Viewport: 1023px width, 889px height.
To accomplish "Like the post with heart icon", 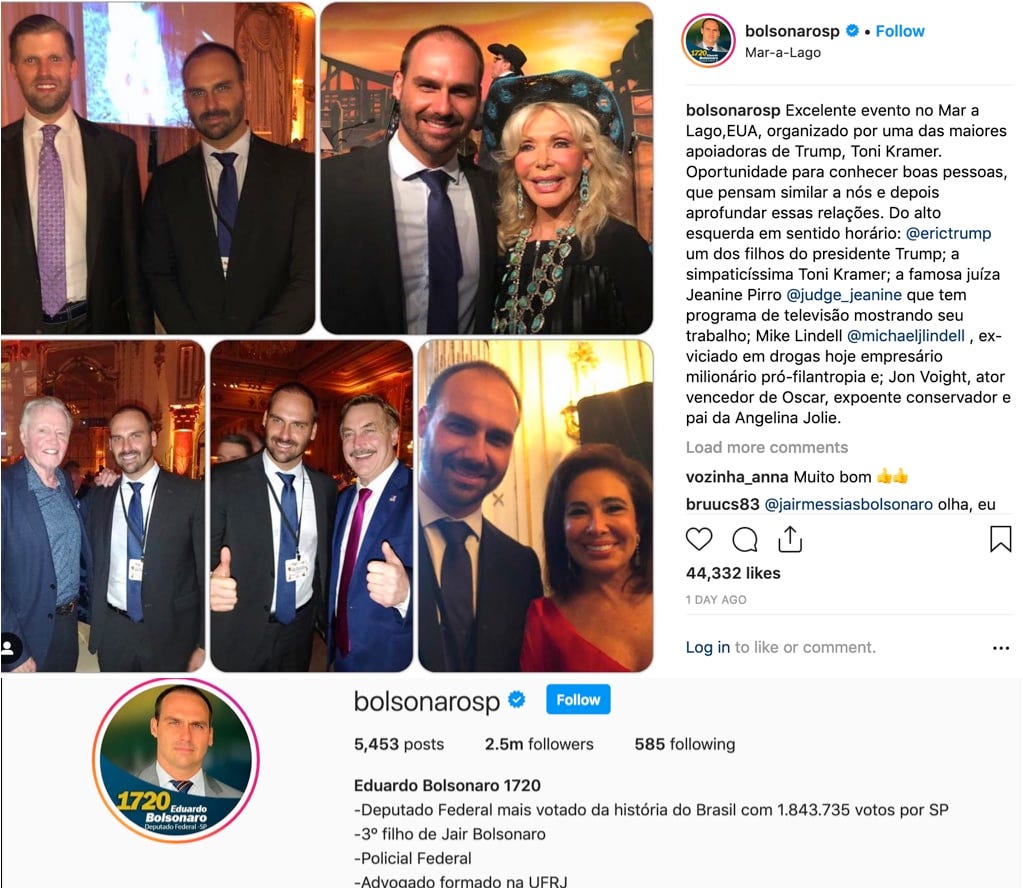I will [x=699, y=539].
